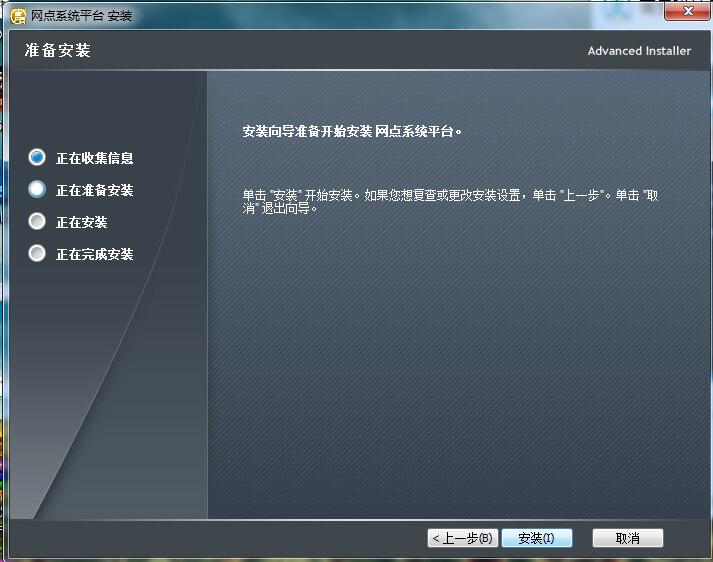
Task: Select the 正在准备安装 step indicator circle
Action: 37,189
